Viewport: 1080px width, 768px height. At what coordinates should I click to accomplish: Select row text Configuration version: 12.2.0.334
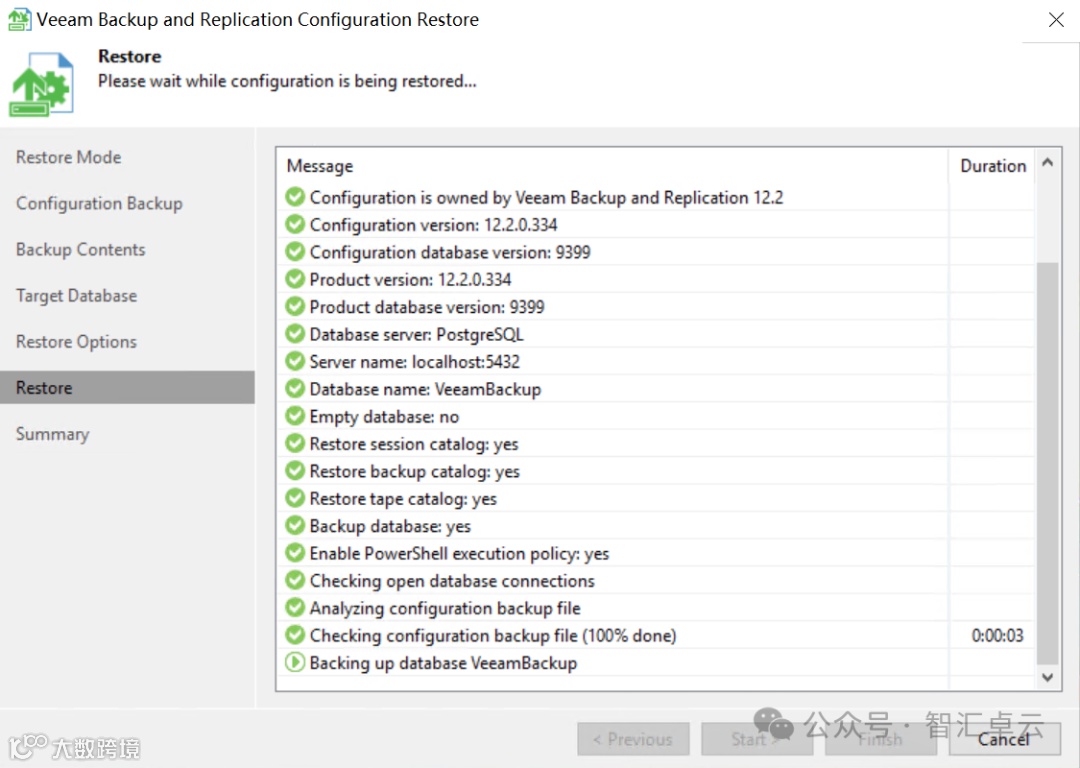[x=433, y=225]
